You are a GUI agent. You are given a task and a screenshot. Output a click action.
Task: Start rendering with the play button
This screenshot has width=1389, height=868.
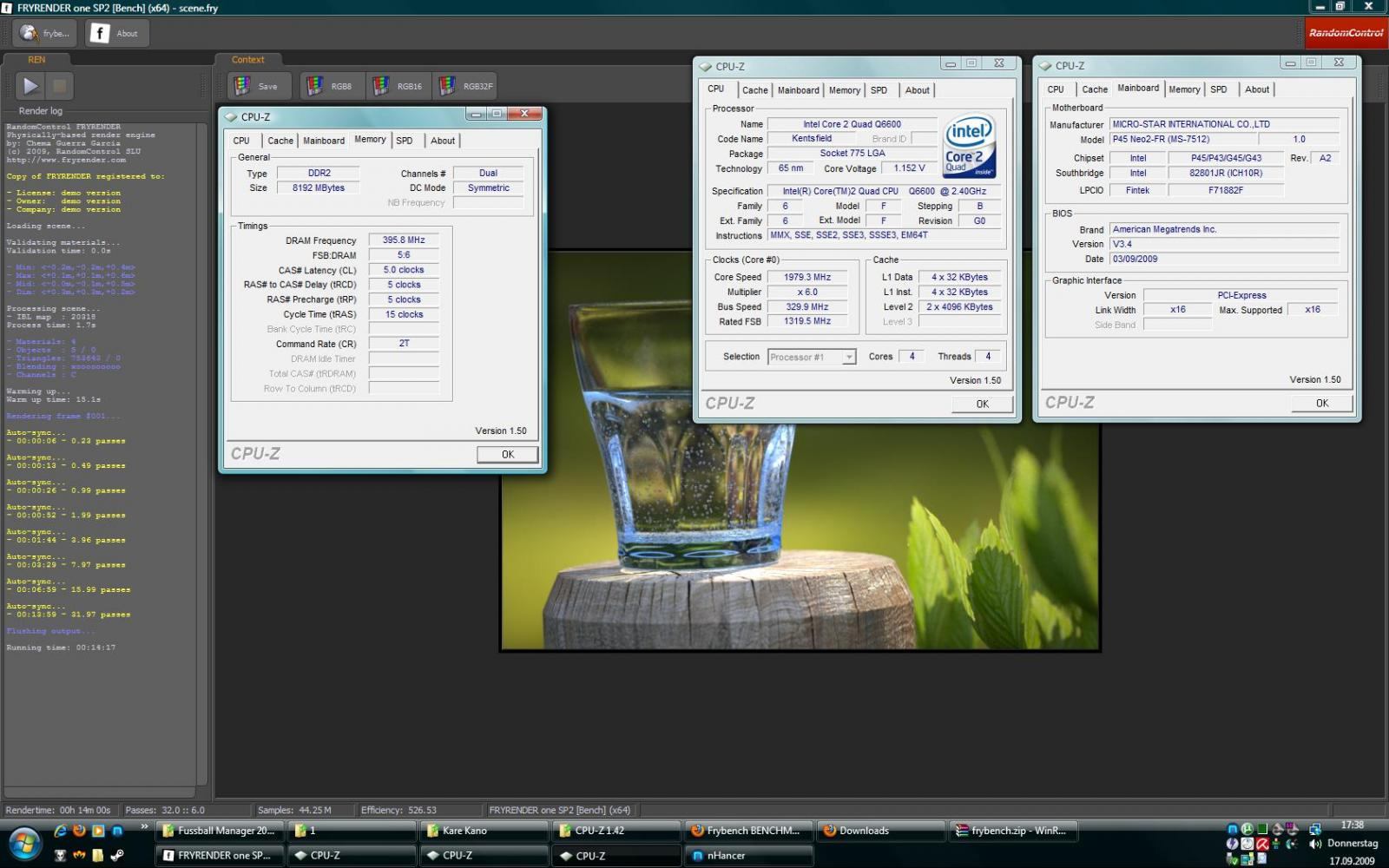click(x=30, y=85)
